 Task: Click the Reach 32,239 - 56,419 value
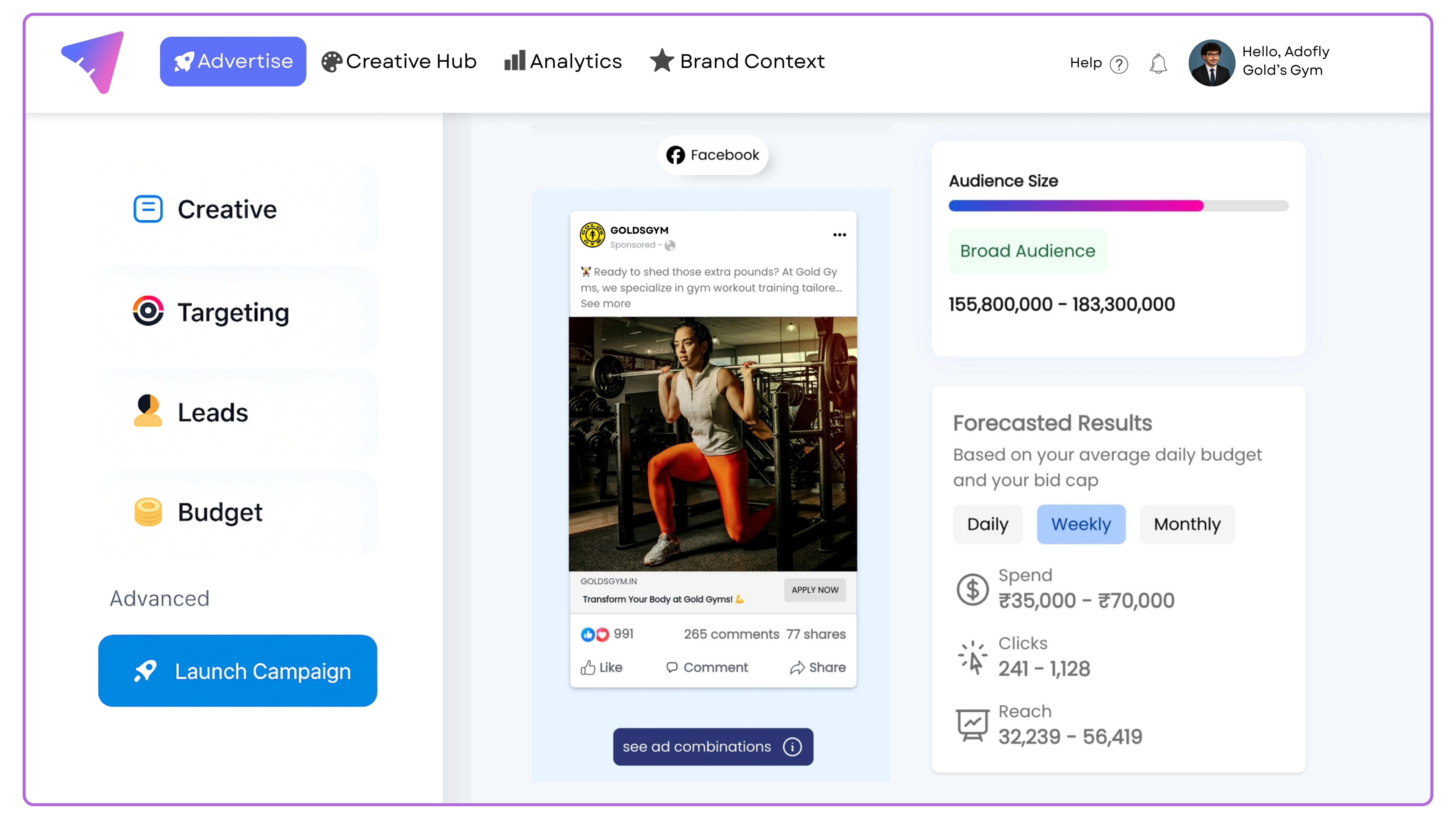coord(1070,737)
